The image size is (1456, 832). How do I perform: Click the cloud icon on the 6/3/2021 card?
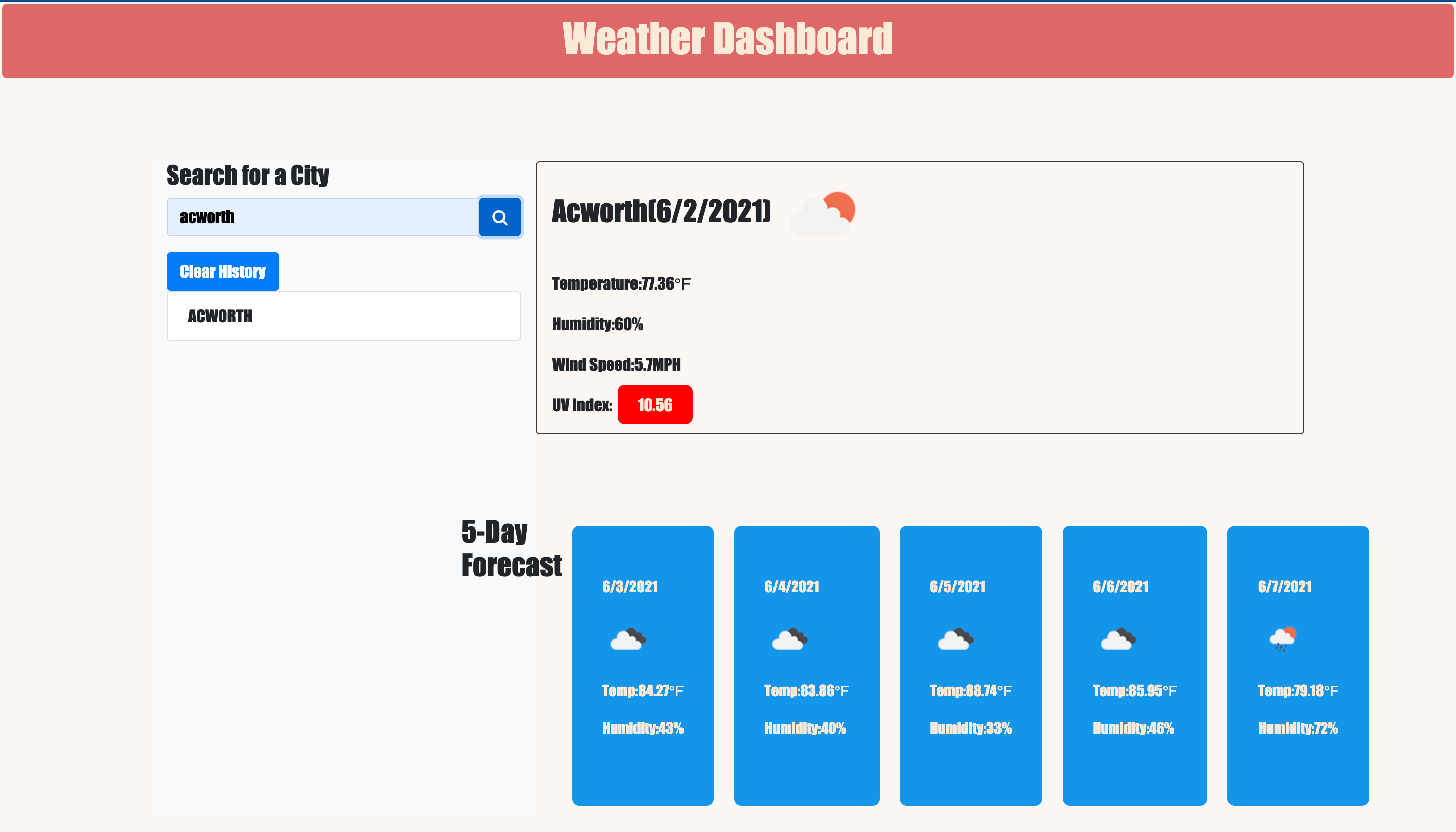pos(628,638)
